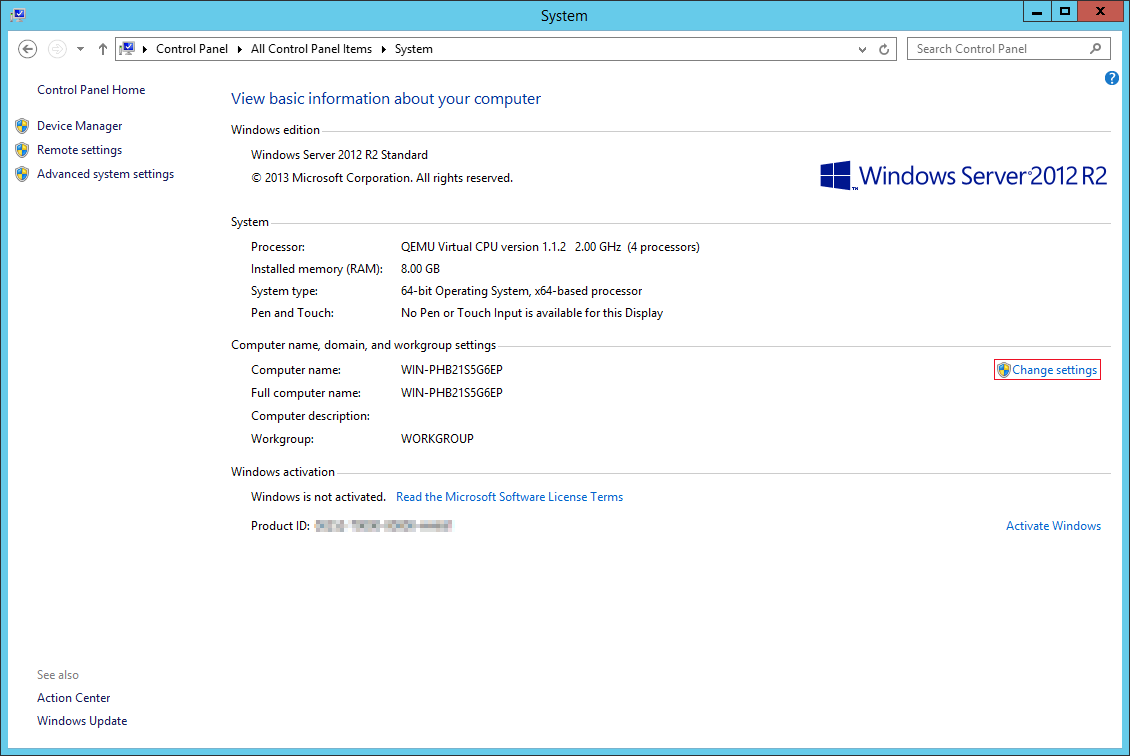Open Action Center under See also
Screen dimensions: 1130x756
[74, 698]
